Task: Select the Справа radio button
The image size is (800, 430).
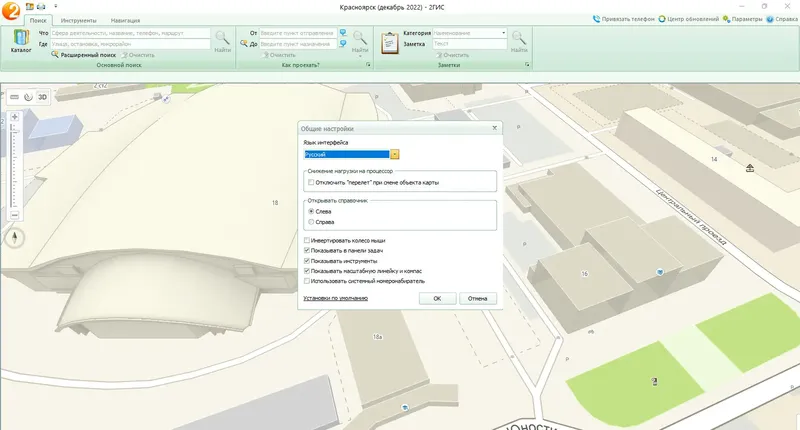Action: click(311, 222)
